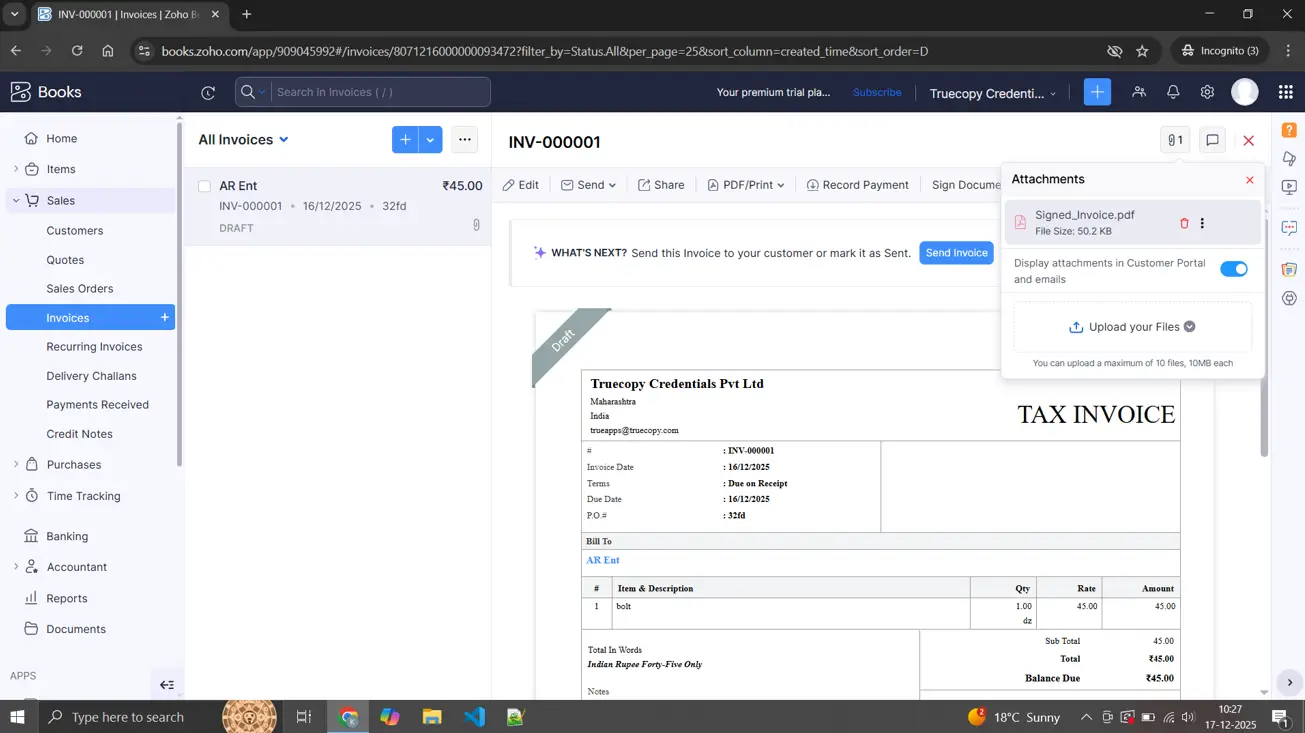Click the Zoho Books logo
Screen dimensions: 1305x733
[46, 92]
